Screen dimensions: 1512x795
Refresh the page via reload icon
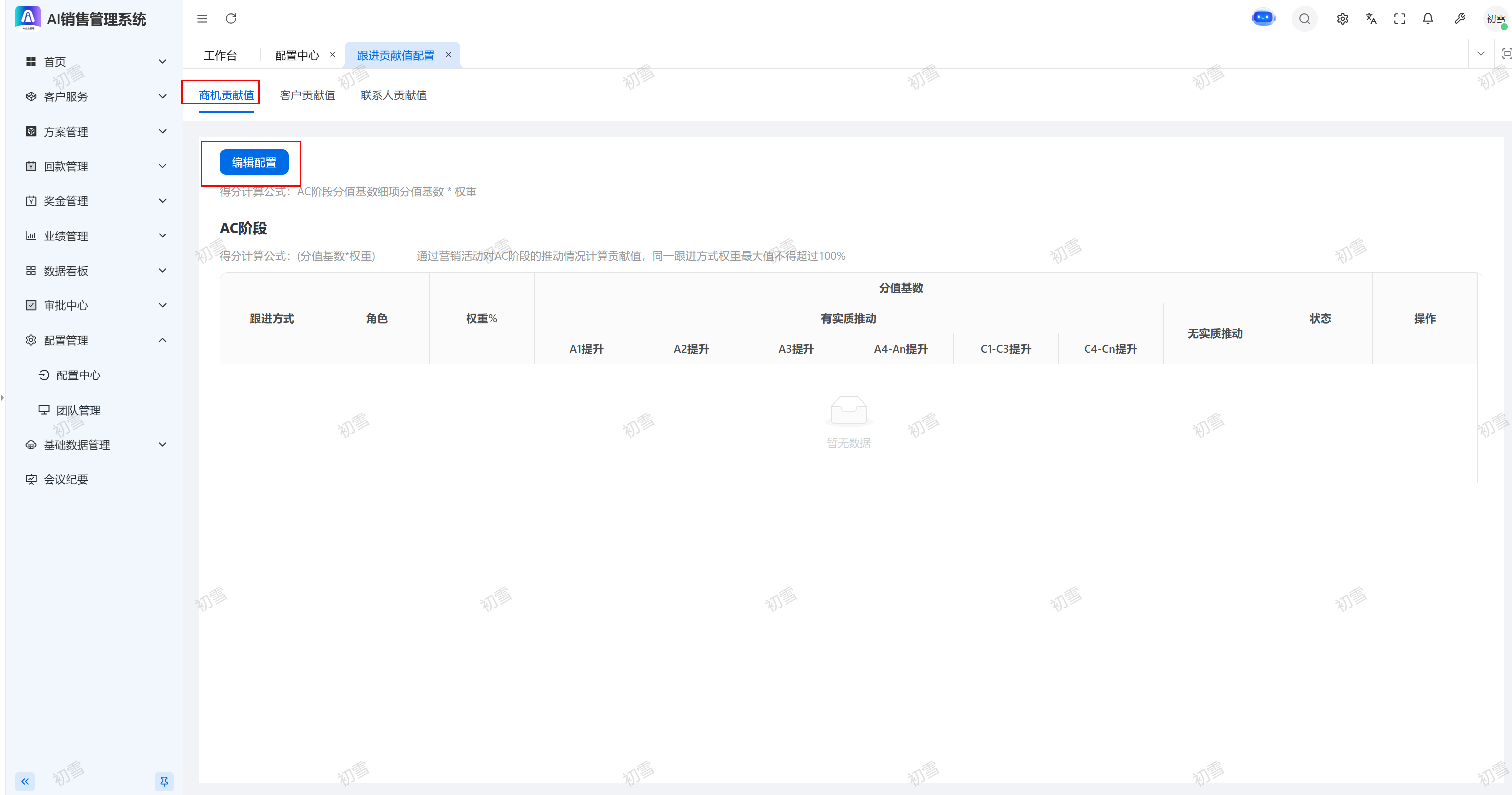(x=231, y=19)
